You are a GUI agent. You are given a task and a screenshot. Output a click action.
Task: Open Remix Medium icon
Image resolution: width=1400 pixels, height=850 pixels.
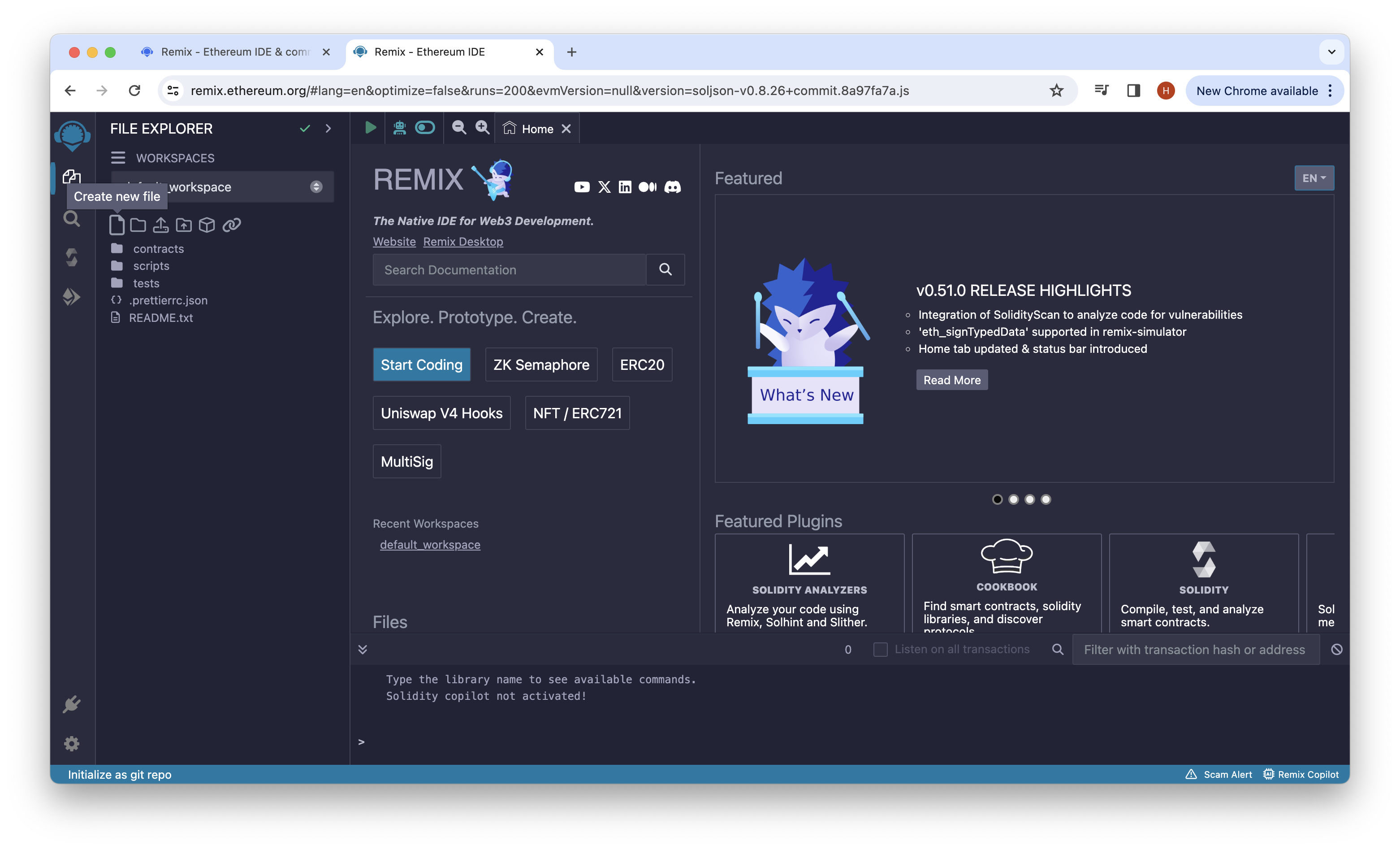coord(648,187)
